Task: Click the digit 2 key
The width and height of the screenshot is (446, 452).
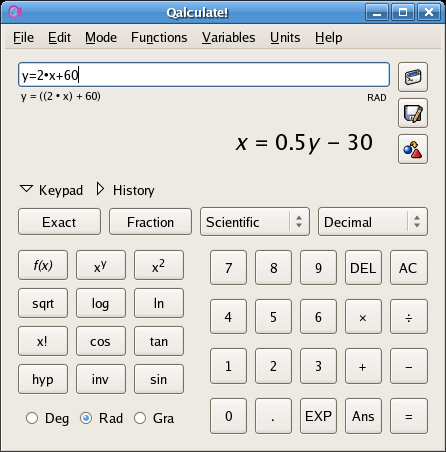Action: click(x=273, y=366)
